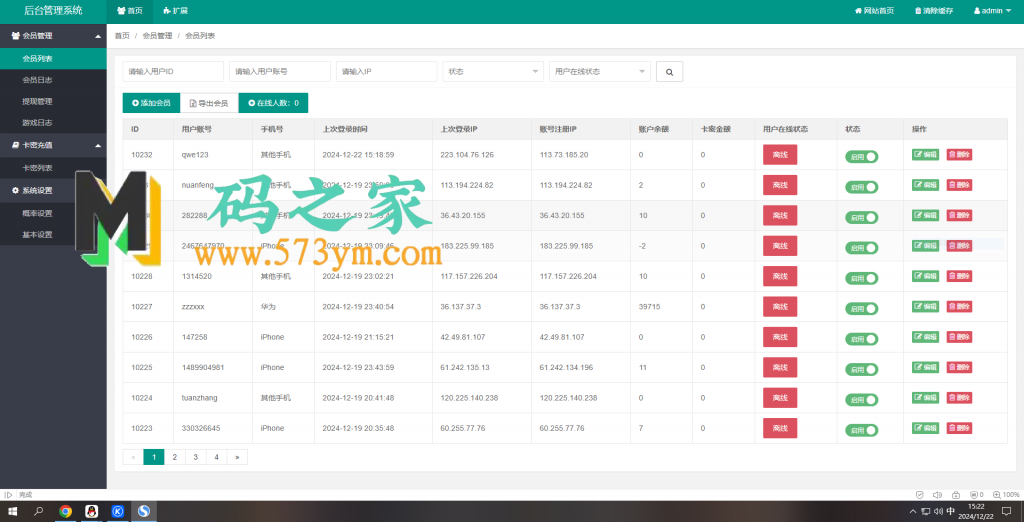Click 会员管理 breadcrumb link
Viewport: 1024px width, 522px height.
(157, 36)
